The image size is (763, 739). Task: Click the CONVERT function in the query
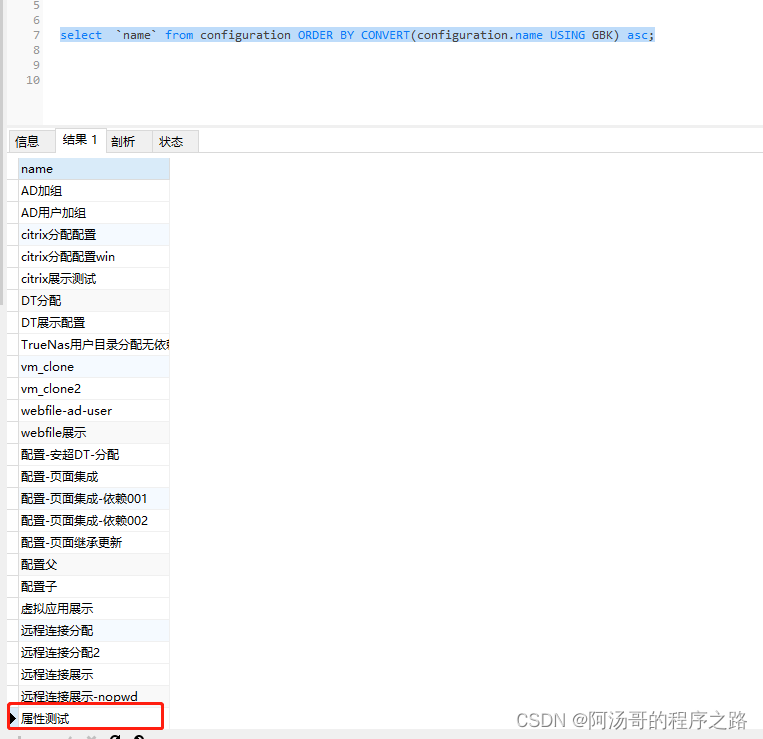click(385, 35)
